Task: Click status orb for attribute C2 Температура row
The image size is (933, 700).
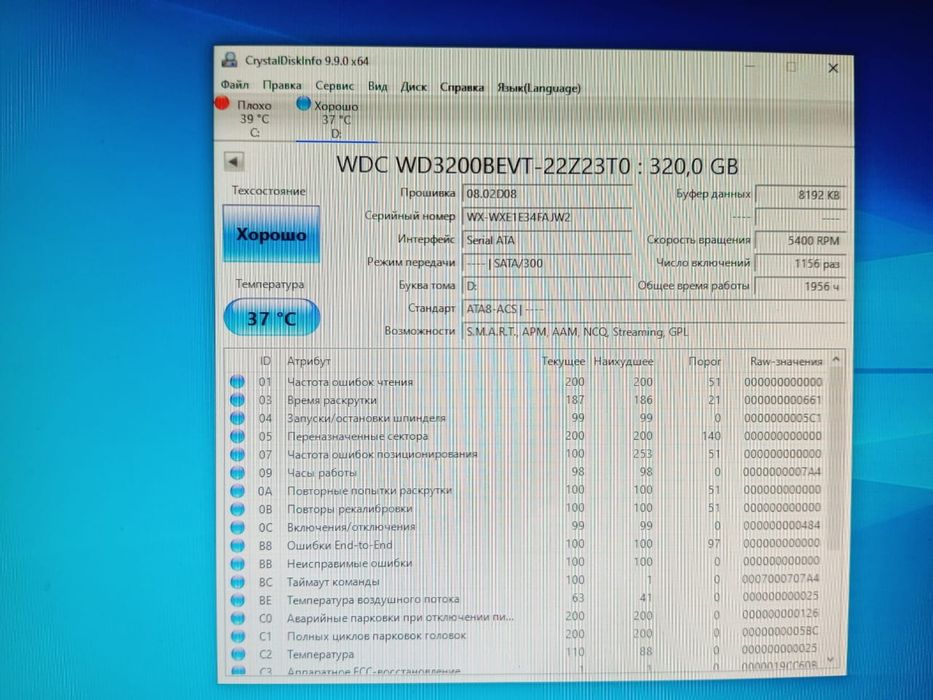Action: point(237,654)
